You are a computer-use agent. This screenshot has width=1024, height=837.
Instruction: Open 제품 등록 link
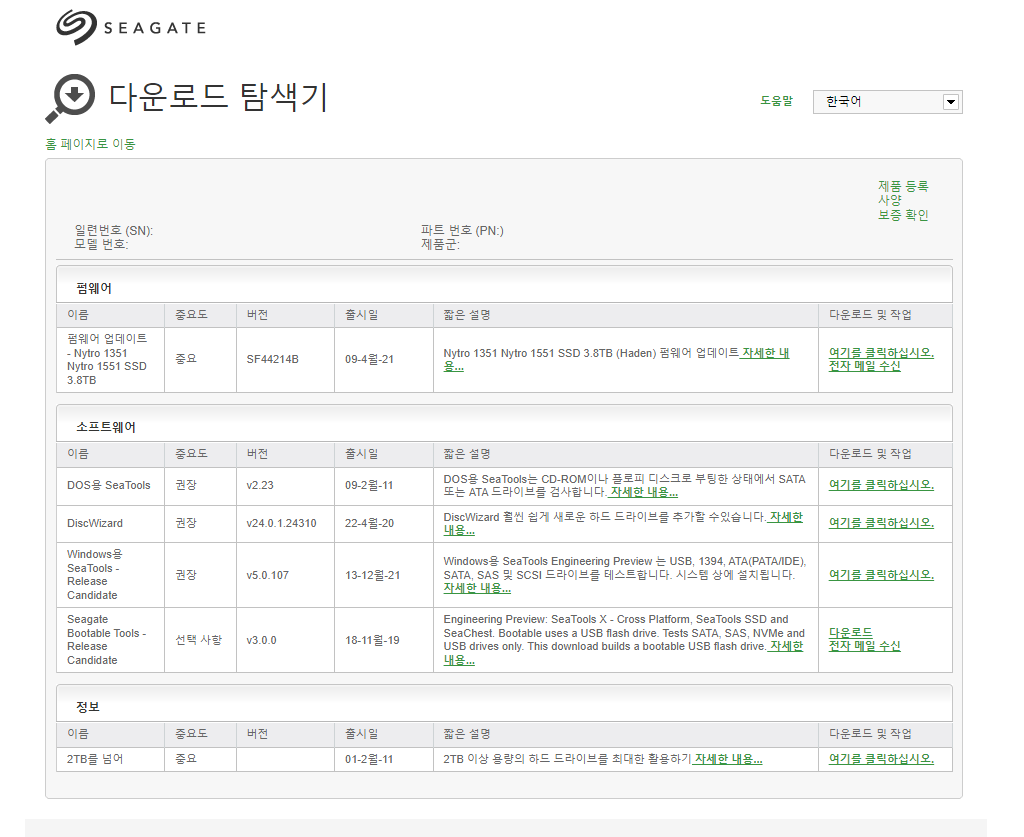pos(903,186)
